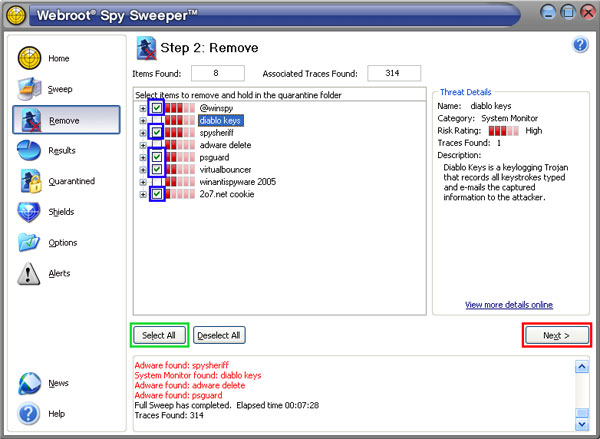Select the psguard item name
The width and height of the screenshot is (600, 439).
(x=214, y=157)
